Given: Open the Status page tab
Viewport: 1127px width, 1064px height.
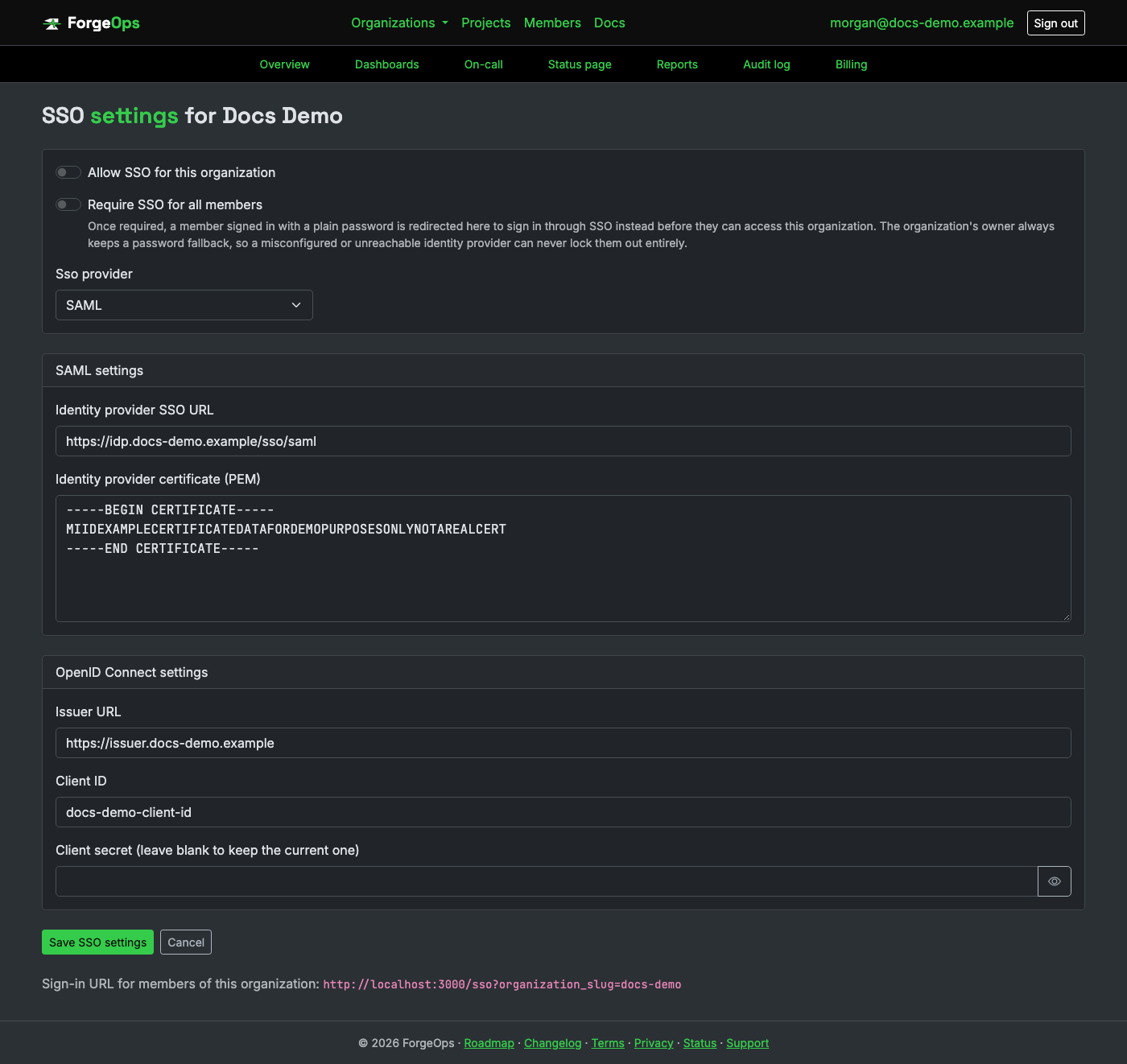Looking at the screenshot, I should [580, 64].
